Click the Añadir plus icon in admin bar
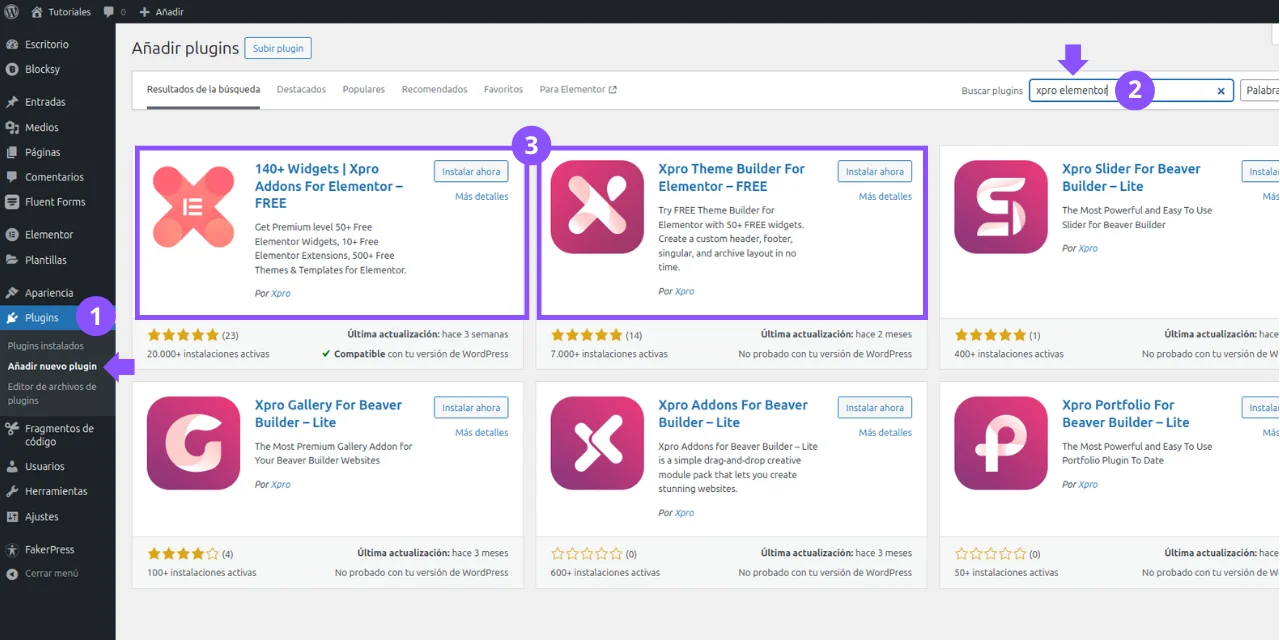 coord(144,12)
